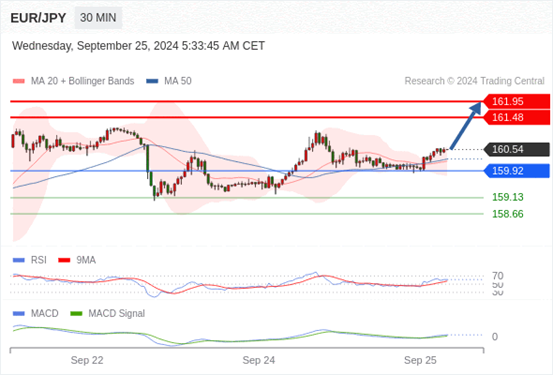Click the 159.92 pivot price tag

517,171
